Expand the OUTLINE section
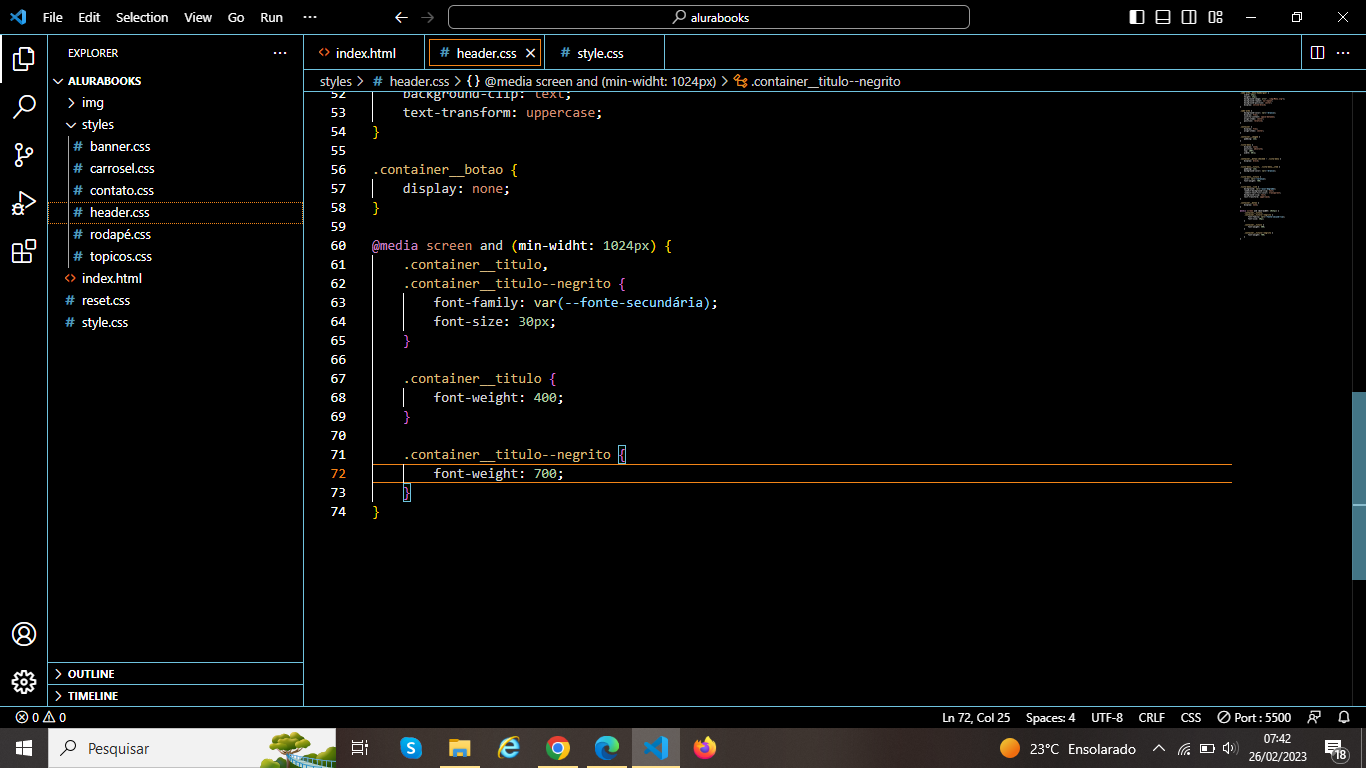Screen dimensions: 1366x768 175,674
